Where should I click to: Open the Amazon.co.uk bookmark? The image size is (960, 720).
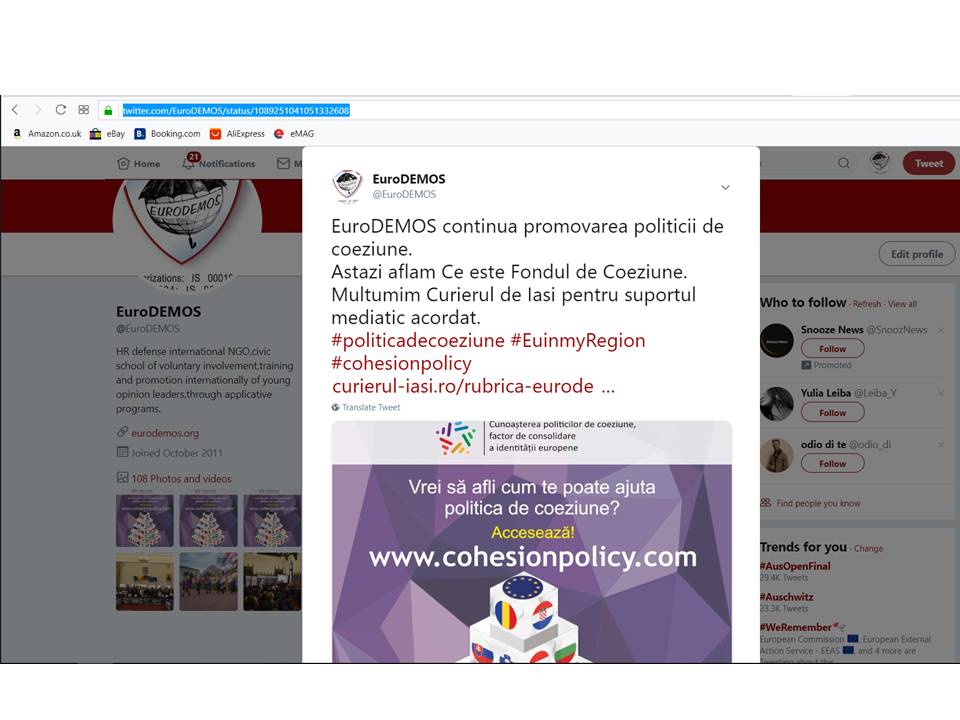pyautogui.click(x=47, y=133)
